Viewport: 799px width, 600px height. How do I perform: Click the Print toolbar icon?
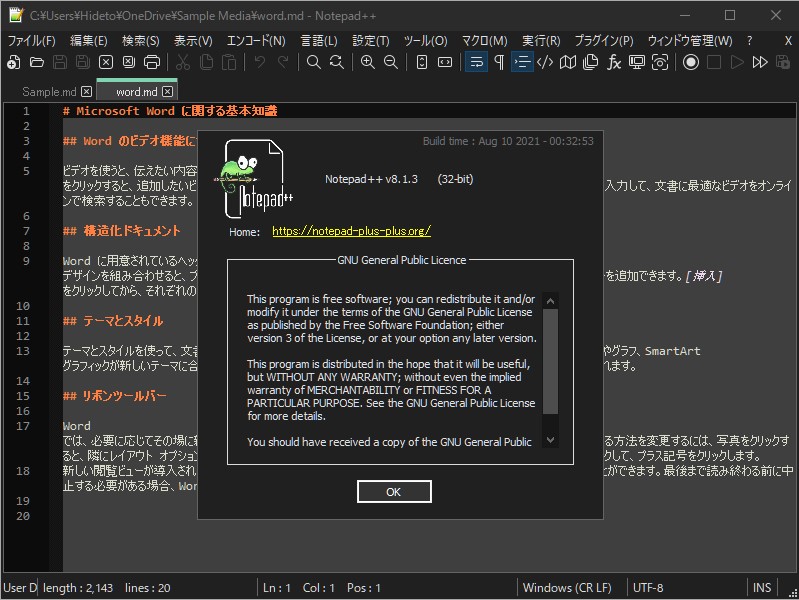(x=152, y=62)
